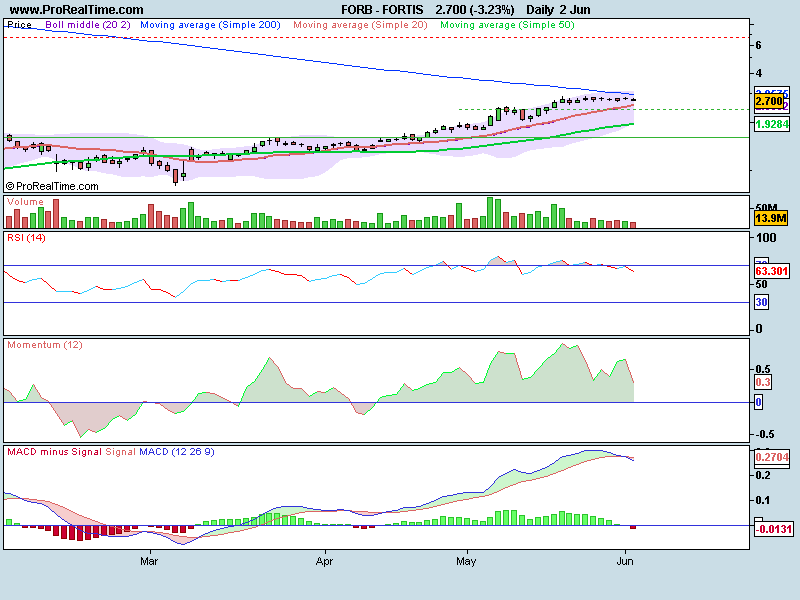Viewport: 800px width, 600px height.
Task: Click the Volume panel label
Action: pyautogui.click(x=26, y=202)
